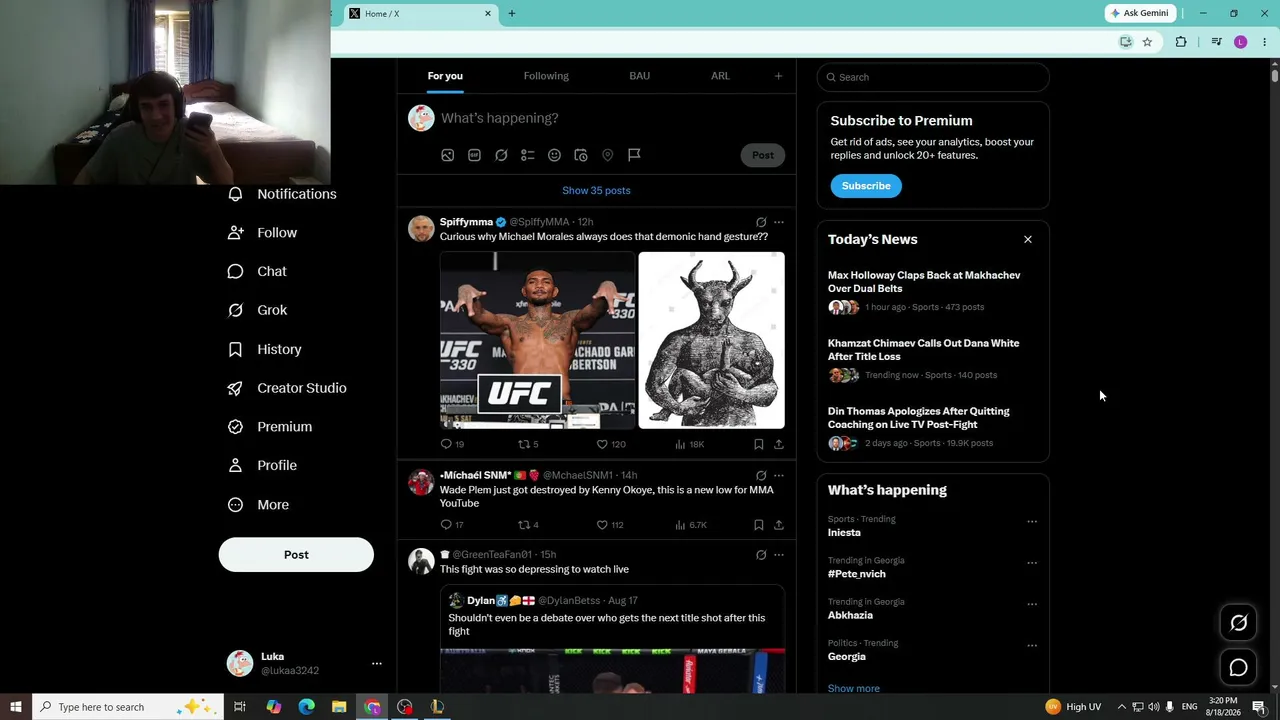Open the demonic drawing image thumbnail
Viewport: 1280px width, 720px height.
click(x=712, y=340)
